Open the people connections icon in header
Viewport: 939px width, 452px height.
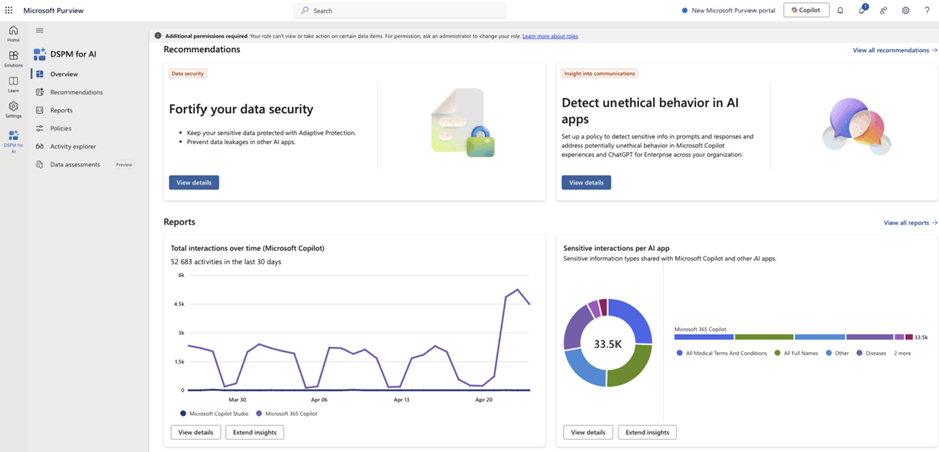[x=883, y=10]
